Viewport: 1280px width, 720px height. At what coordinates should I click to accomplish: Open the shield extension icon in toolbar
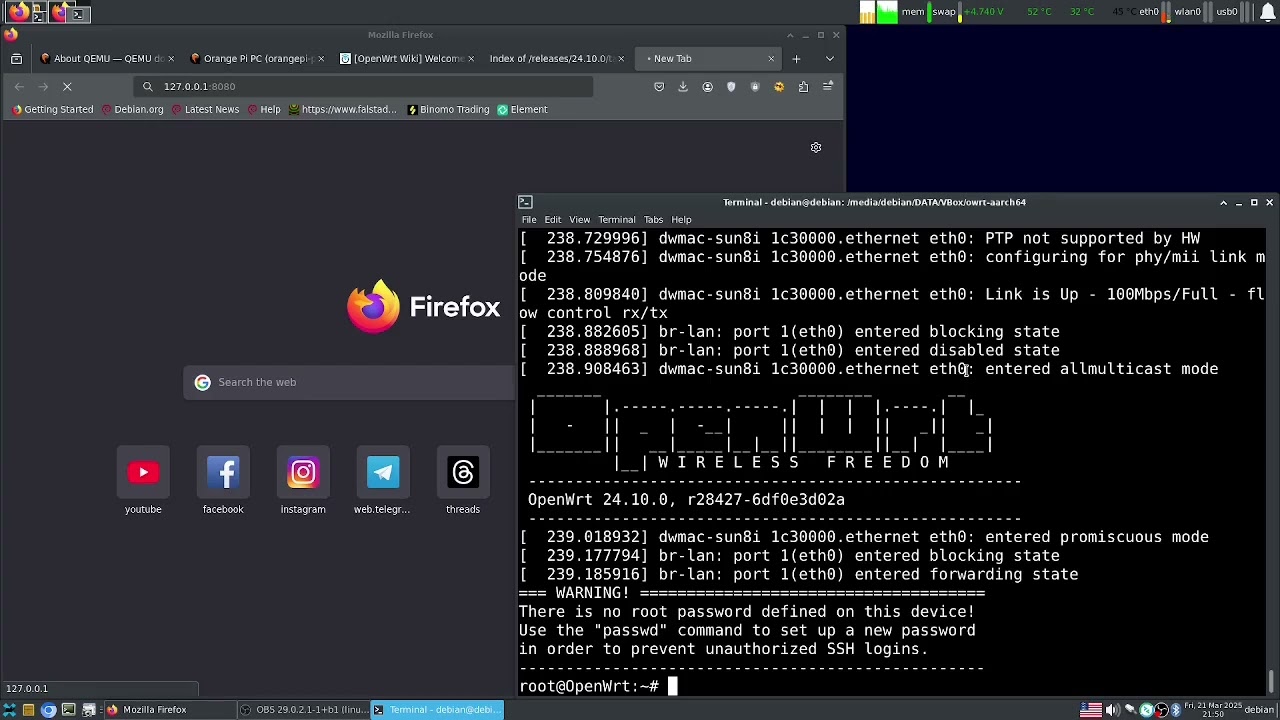point(731,87)
